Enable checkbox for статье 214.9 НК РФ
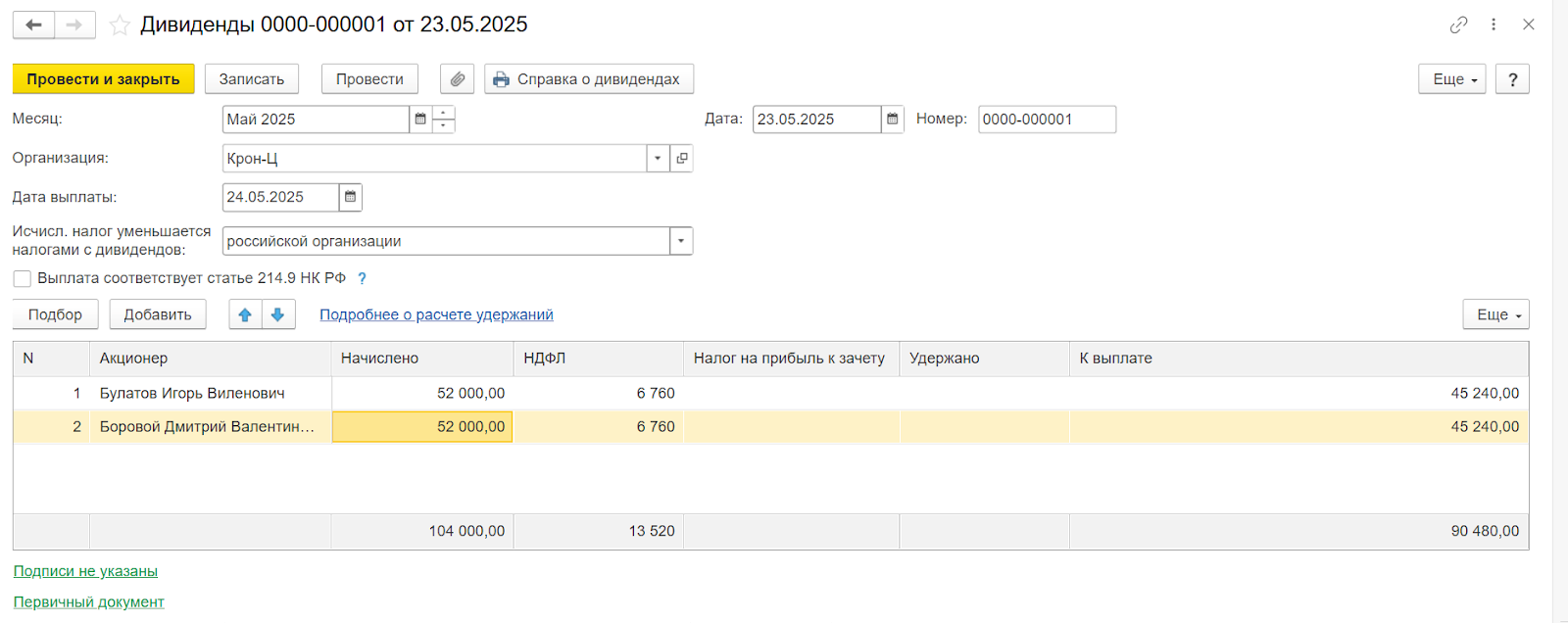The height and width of the screenshot is (623, 1568). pos(23,278)
